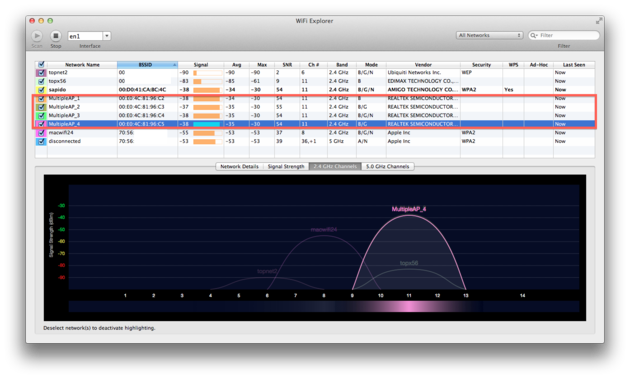Click the Filter search field
630x379 pixels.
point(564,35)
